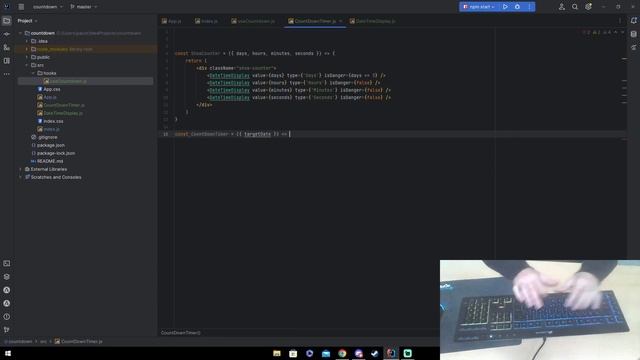Viewport: 640px width, 360px height.
Task: Open the Windows Start menu
Action: (x=7, y=353)
